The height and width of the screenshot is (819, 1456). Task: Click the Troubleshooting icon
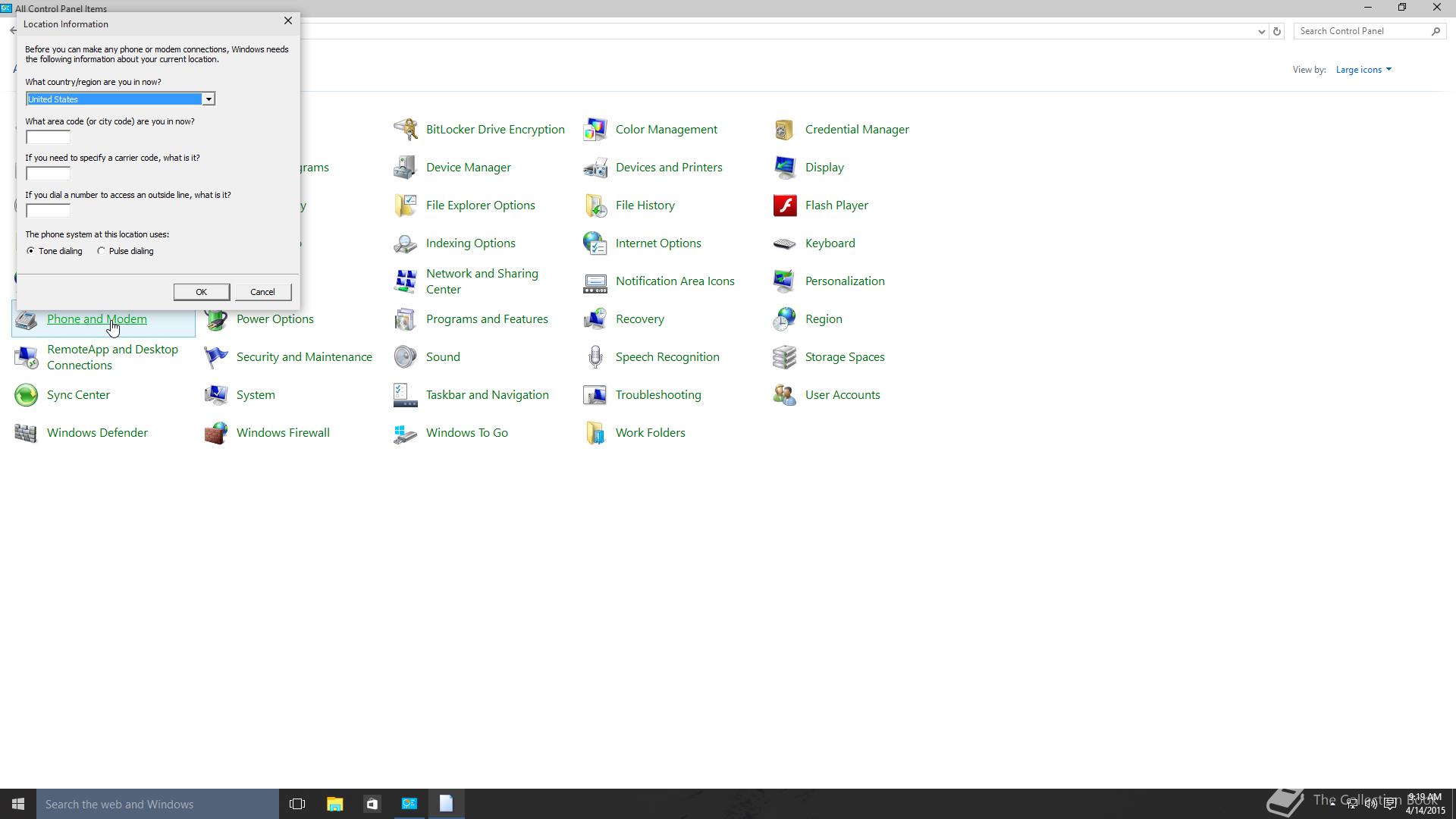coord(595,395)
